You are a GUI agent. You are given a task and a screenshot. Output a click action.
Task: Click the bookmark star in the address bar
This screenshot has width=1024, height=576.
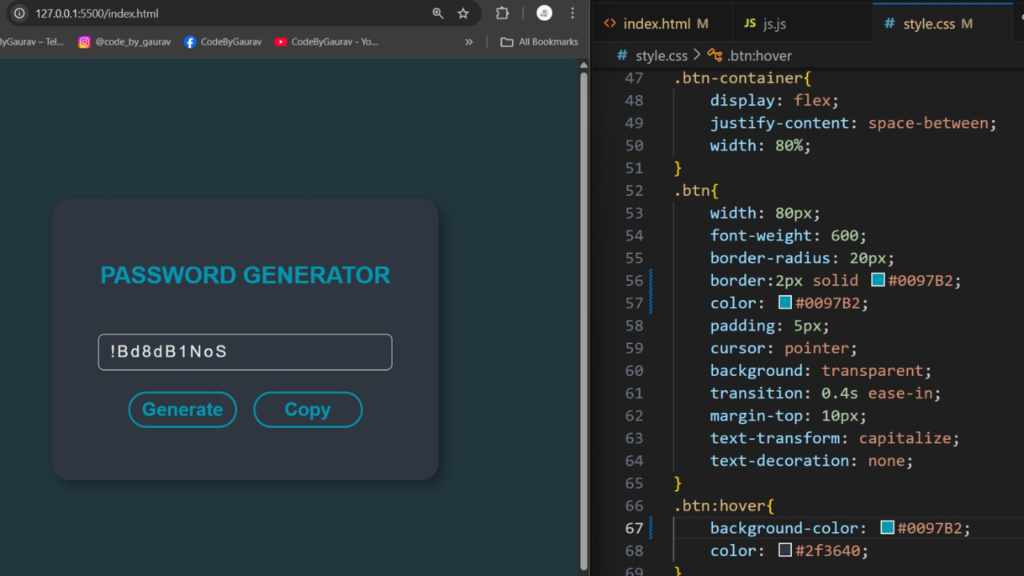pos(463,14)
